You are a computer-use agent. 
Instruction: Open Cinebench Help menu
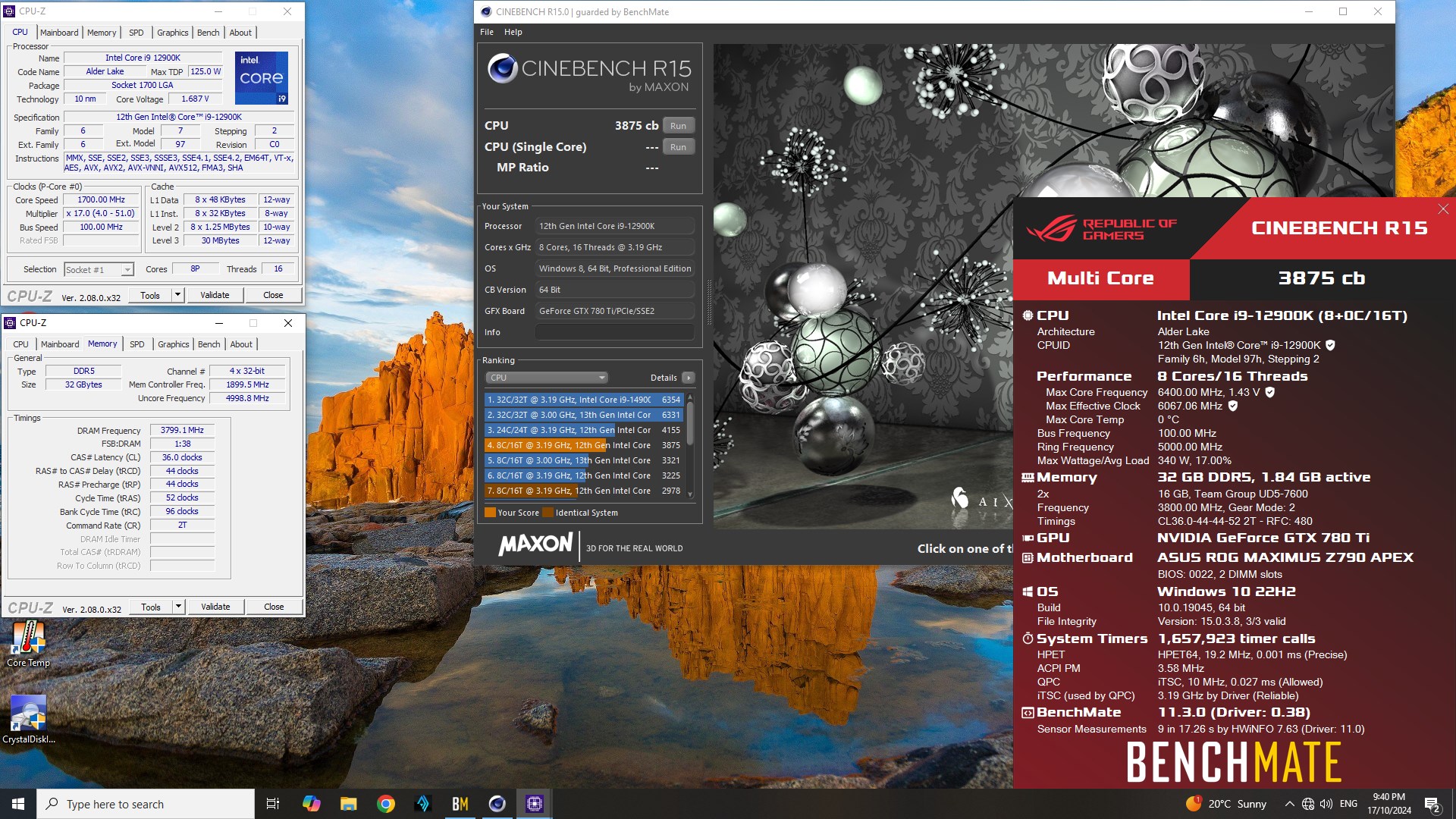513,32
